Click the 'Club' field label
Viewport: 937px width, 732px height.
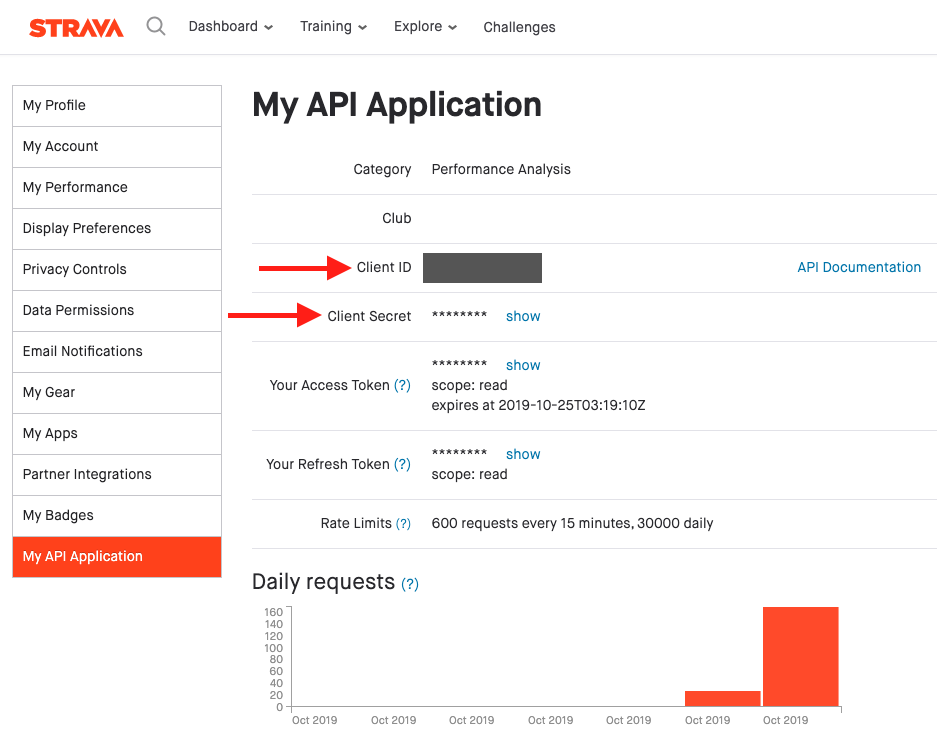tap(397, 218)
